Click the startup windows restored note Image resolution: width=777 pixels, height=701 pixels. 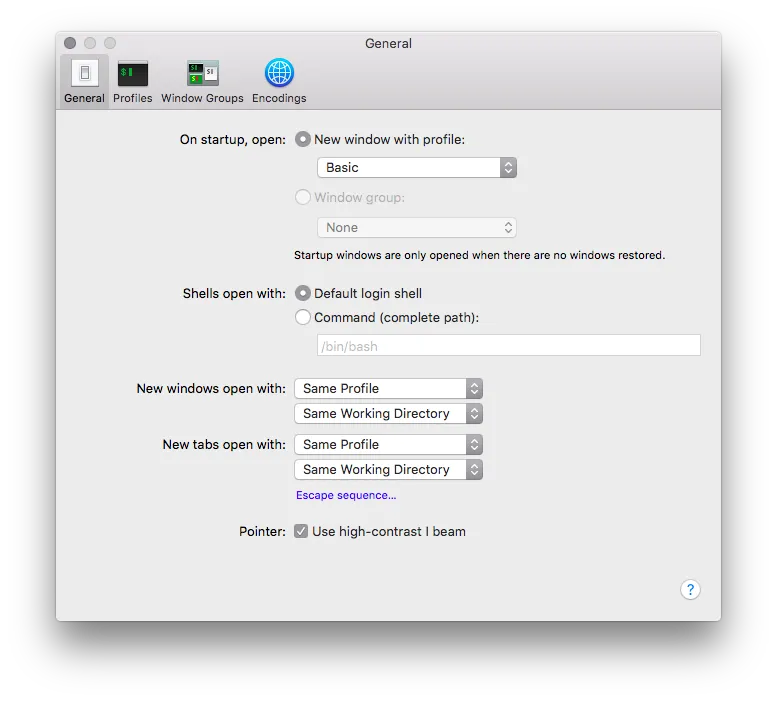tap(479, 255)
